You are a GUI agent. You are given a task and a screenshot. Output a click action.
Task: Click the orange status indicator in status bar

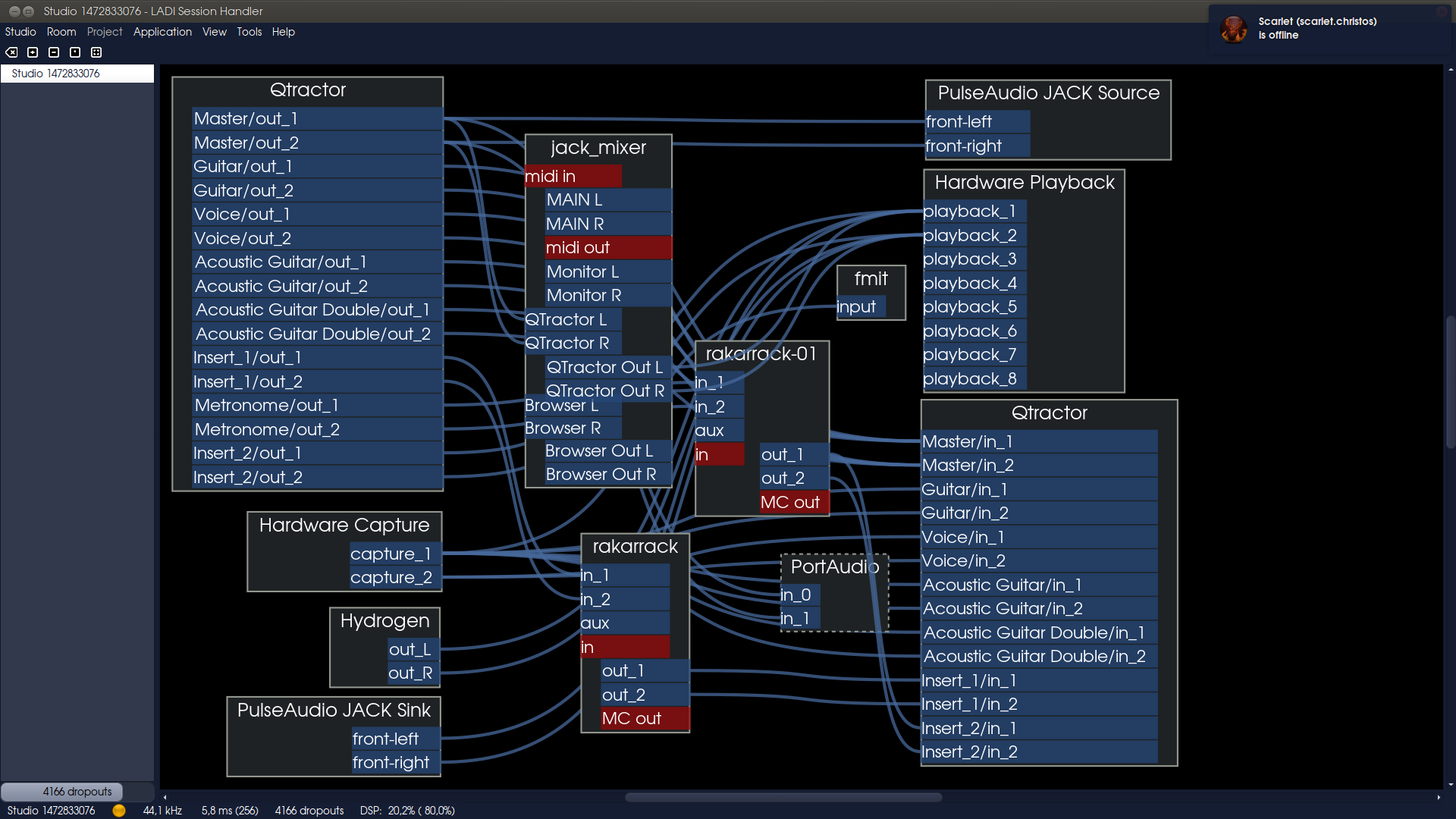[119, 810]
